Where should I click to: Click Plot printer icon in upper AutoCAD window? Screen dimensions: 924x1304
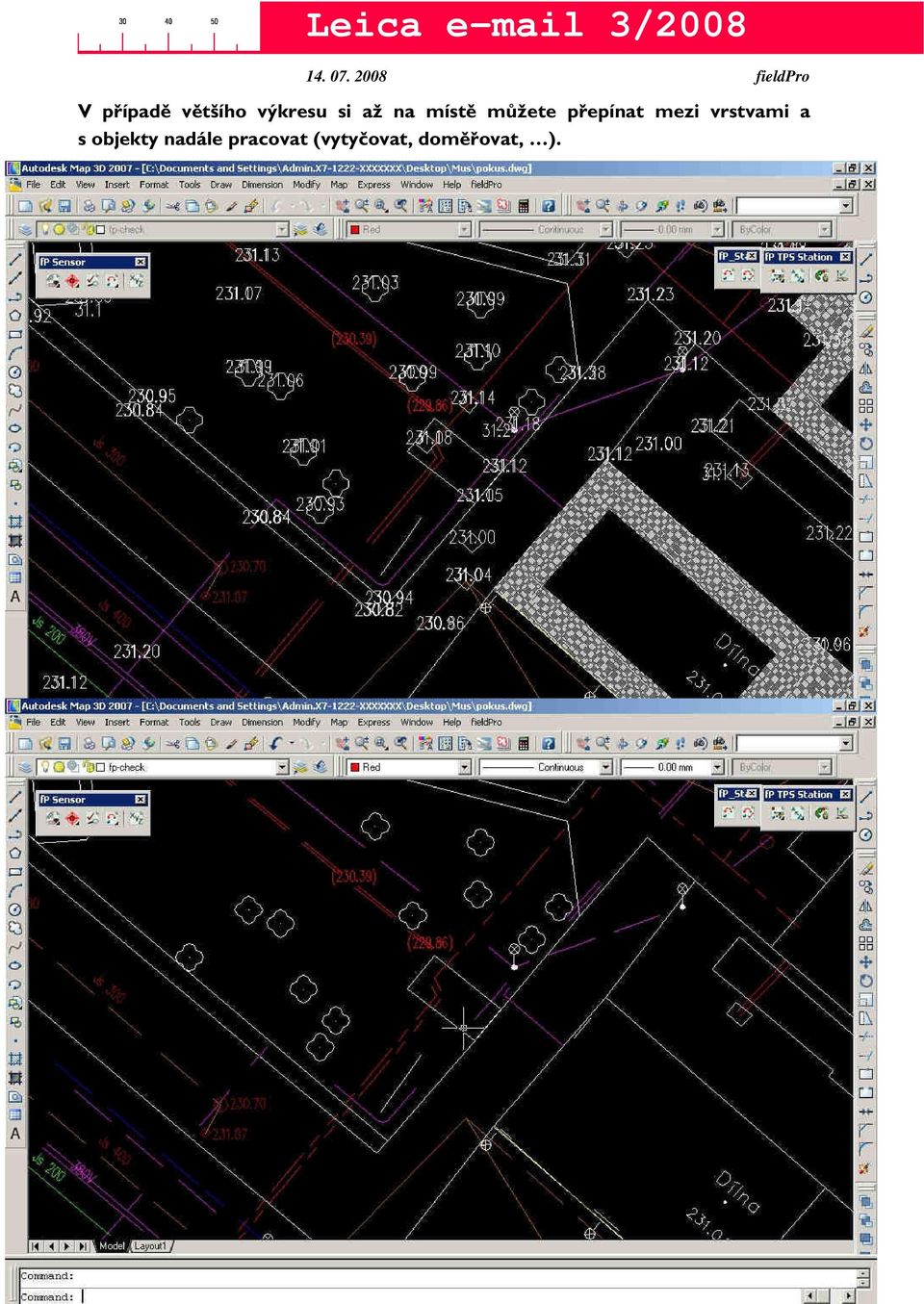(x=89, y=206)
